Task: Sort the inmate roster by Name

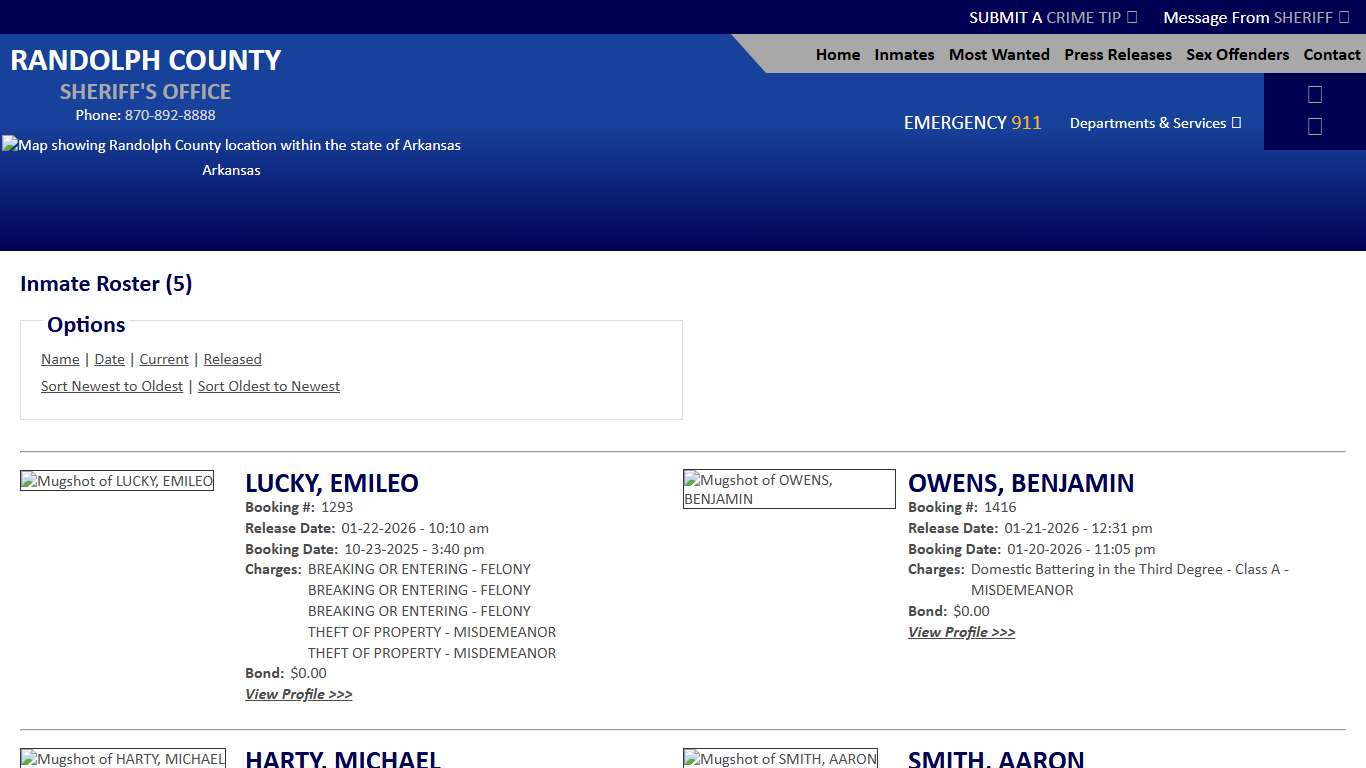Action: 60,359
